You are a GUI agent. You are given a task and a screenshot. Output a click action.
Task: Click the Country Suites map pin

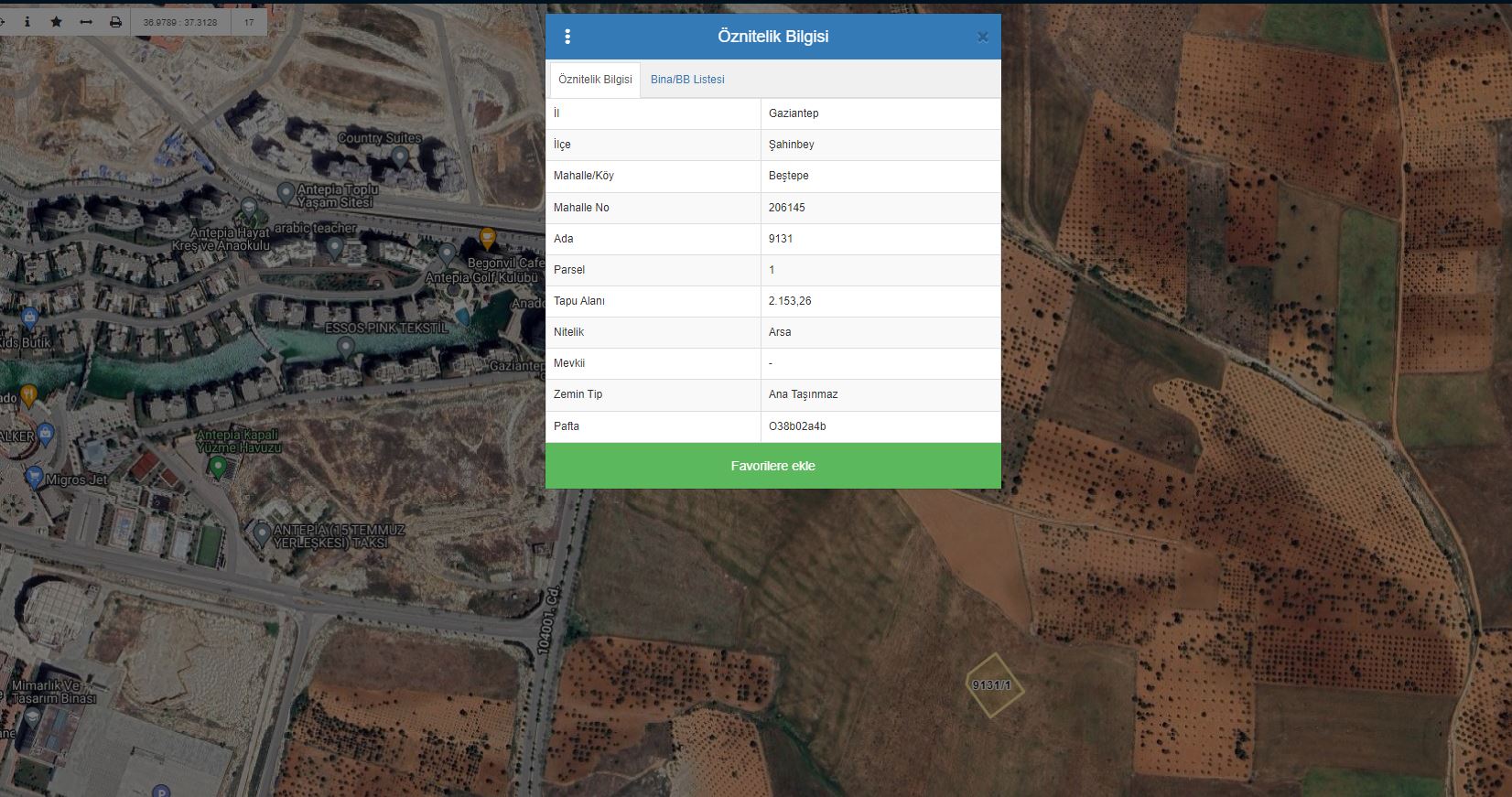pos(399,156)
